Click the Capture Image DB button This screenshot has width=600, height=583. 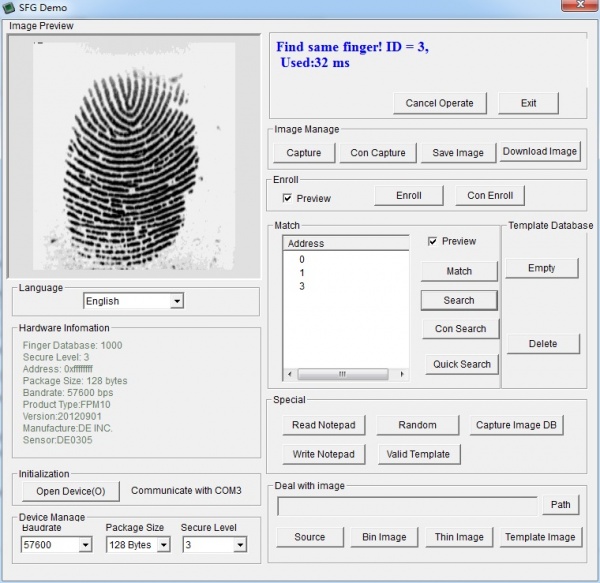pyautogui.click(x=516, y=425)
